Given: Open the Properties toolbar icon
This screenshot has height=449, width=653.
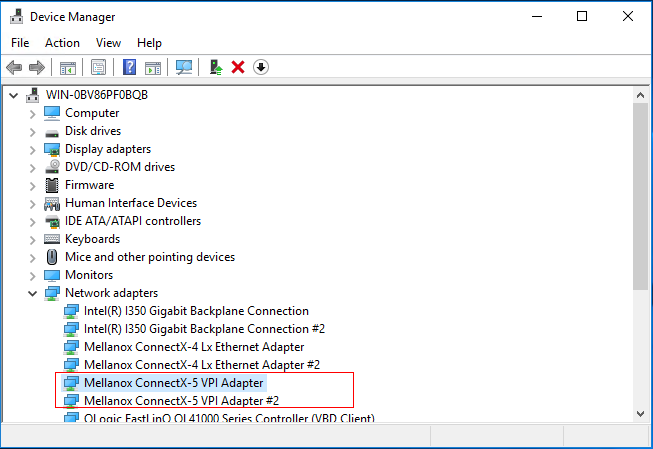Looking at the screenshot, I should (x=98, y=67).
